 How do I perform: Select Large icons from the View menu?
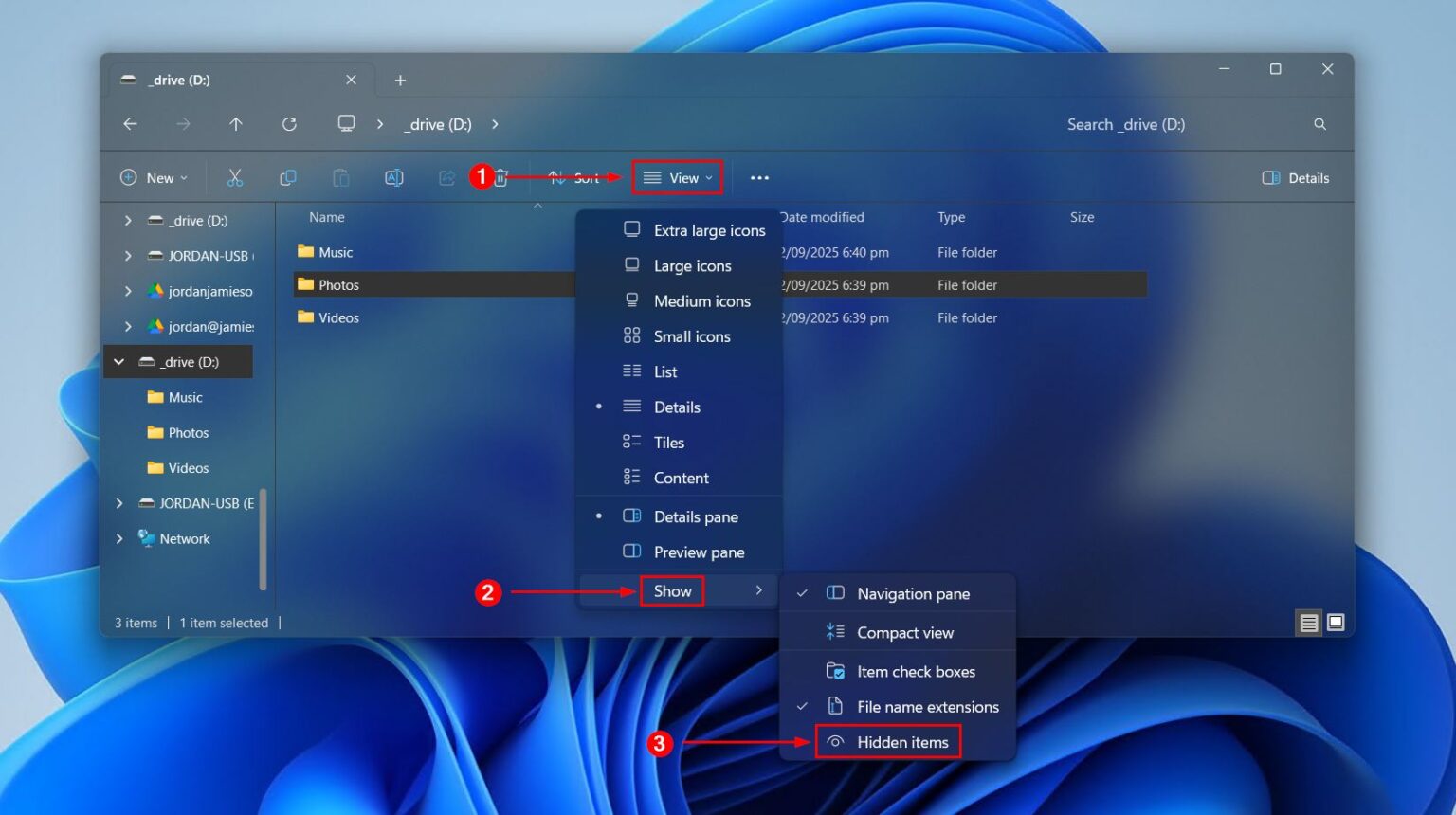pyautogui.click(x=692, y=265)
